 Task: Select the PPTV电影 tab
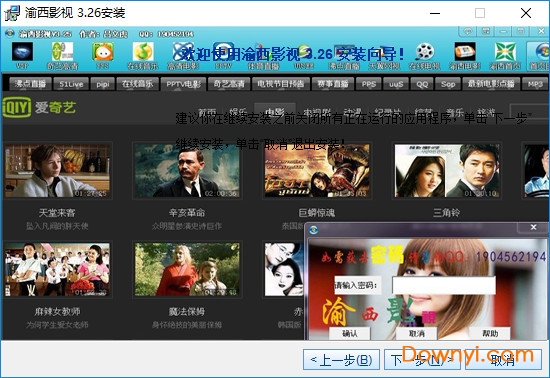click(183, 84)
